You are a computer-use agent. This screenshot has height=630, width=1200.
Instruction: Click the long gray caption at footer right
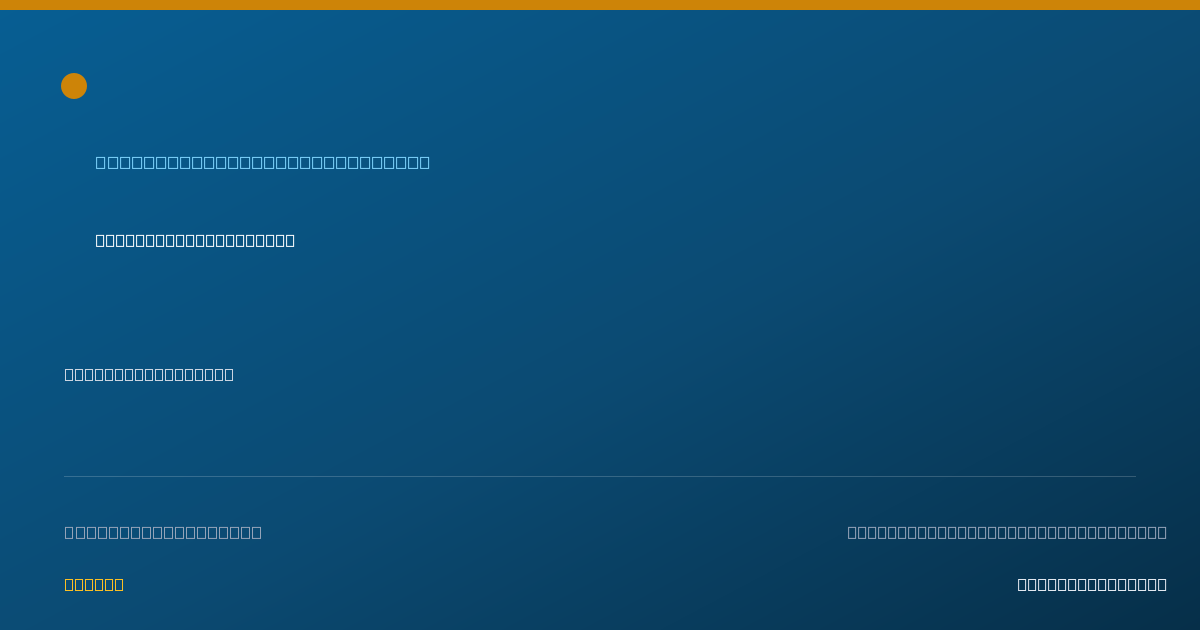(1007, 532)
